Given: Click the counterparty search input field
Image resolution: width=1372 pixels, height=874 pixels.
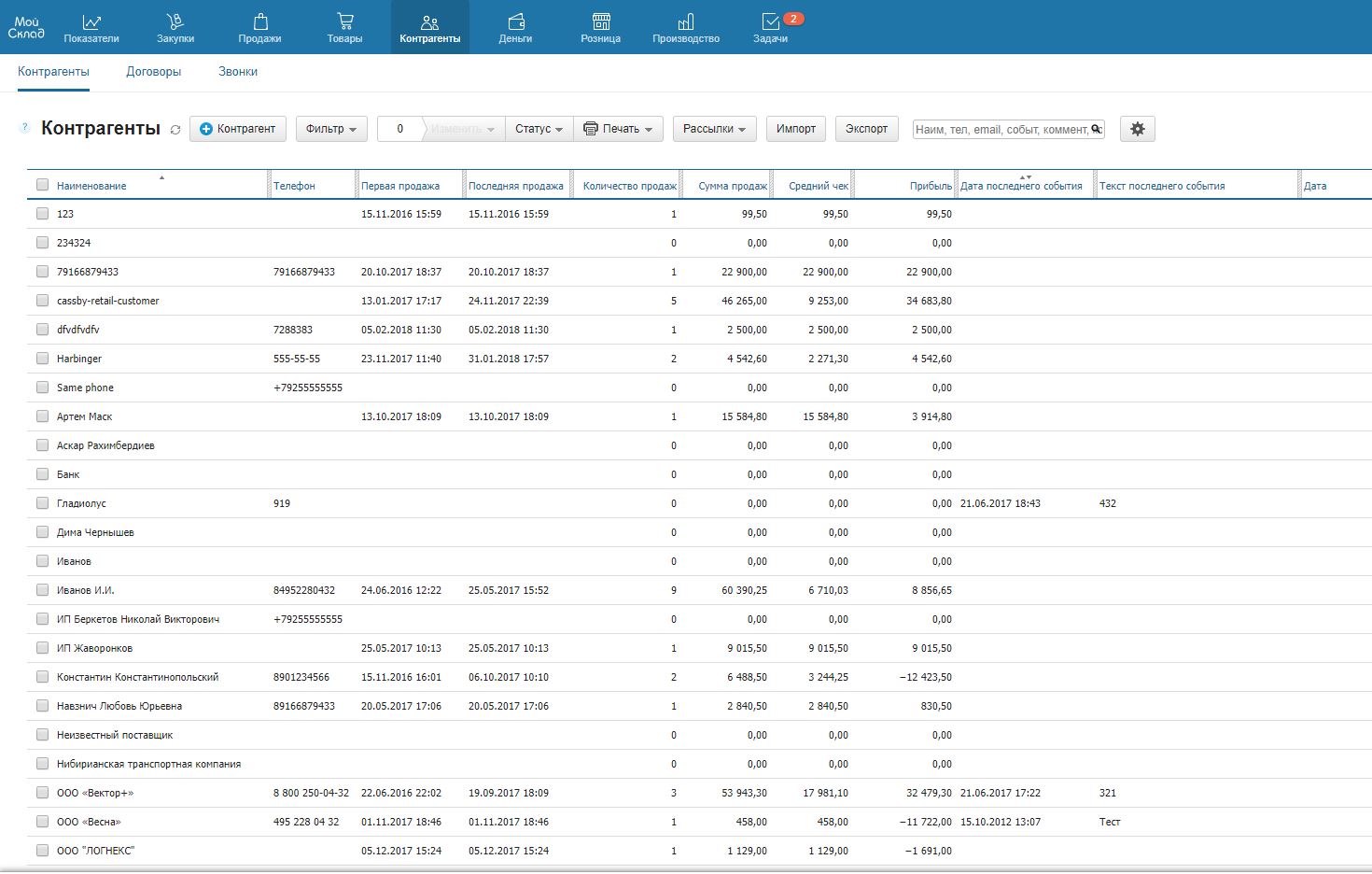Looking at the screenshot, I should 1001,130.
